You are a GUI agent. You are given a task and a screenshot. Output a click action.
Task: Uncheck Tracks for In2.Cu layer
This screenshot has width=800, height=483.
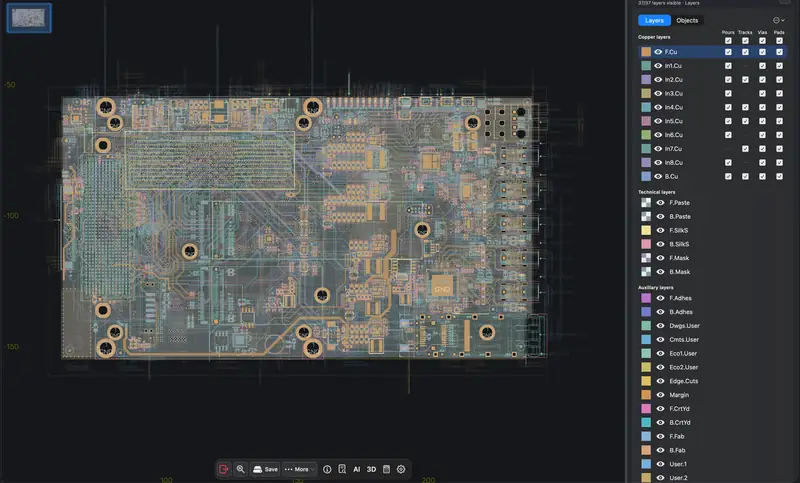745,80
